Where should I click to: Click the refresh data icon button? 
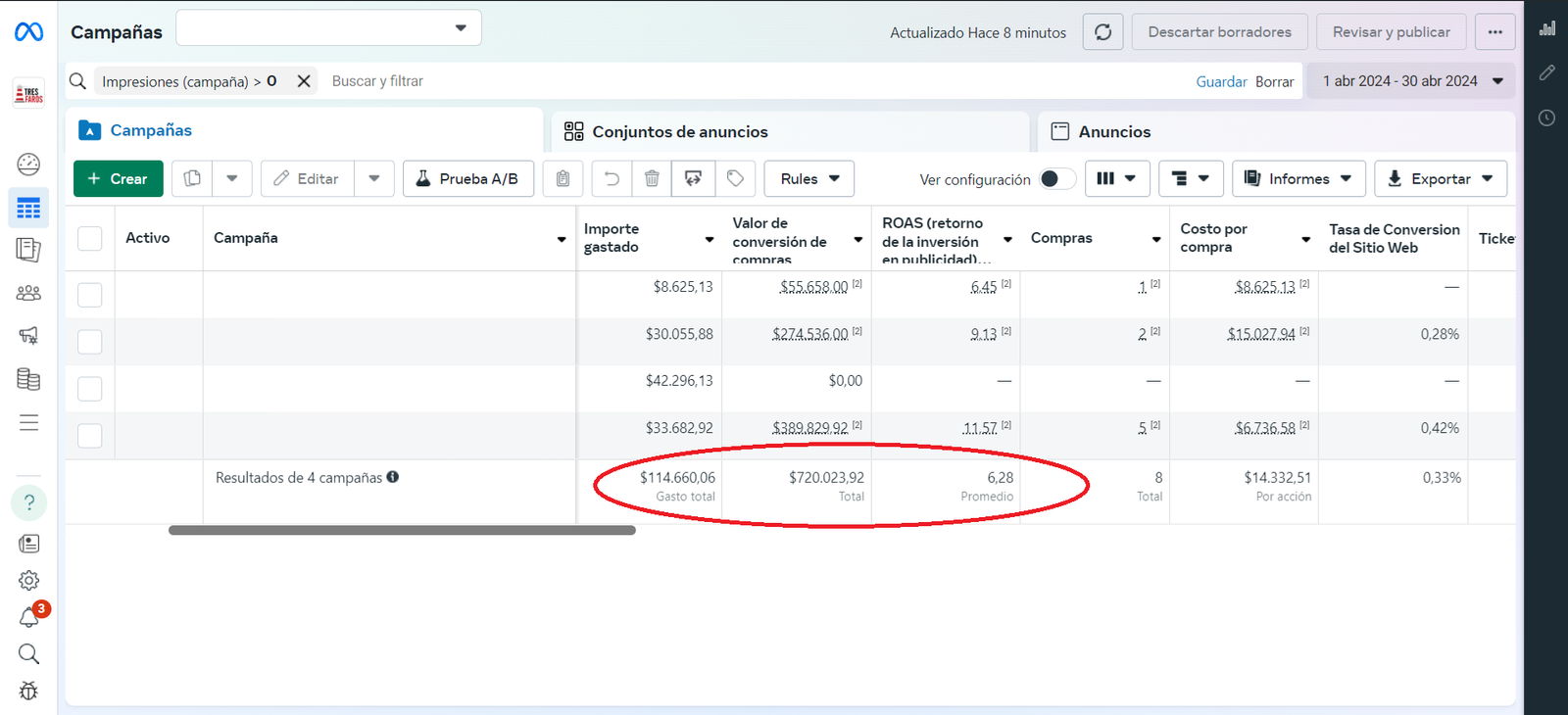pos(1102,32)
